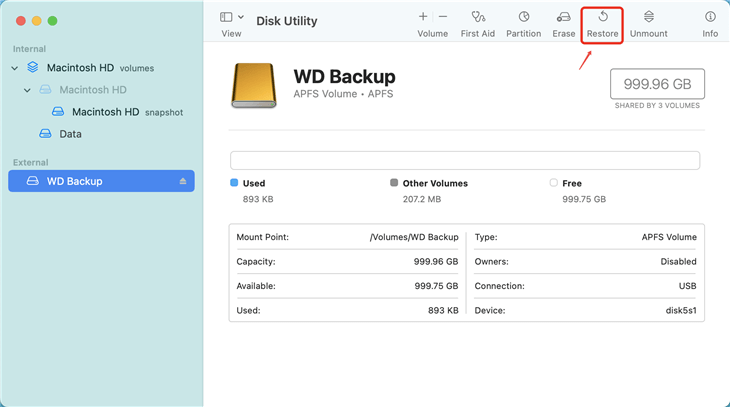Viewport: 730px width, 407px height.
Task: Expand the View dropdown chevron
Action: (241, 17)
